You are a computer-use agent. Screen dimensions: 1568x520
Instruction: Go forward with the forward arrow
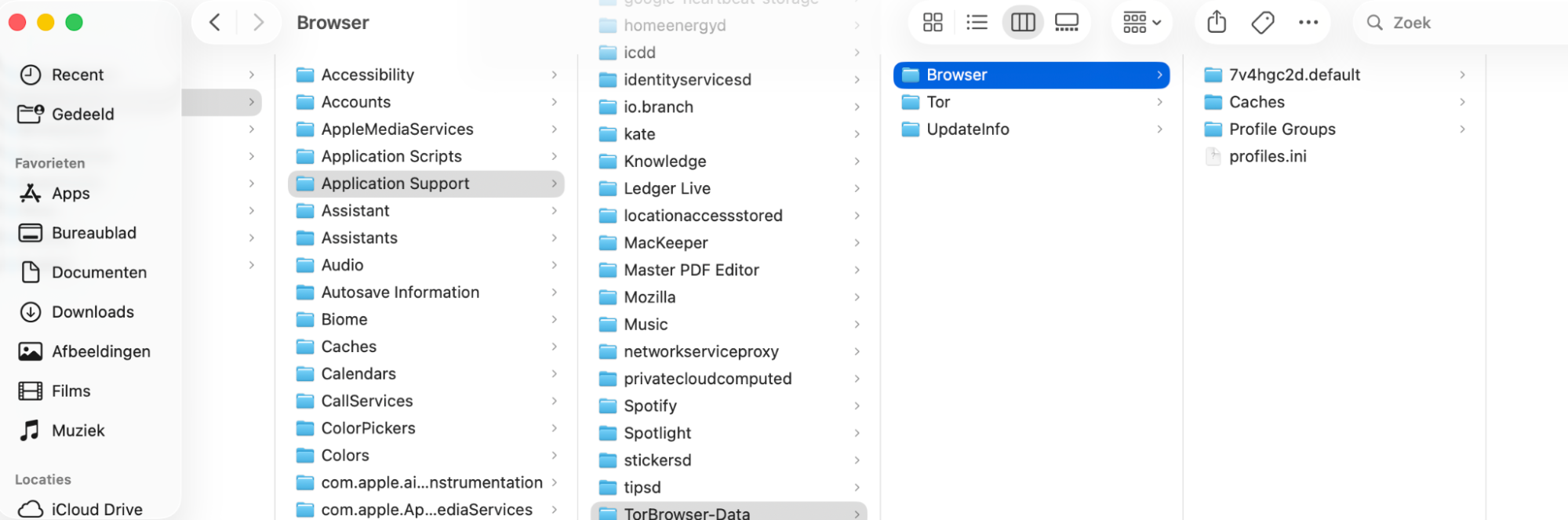pos(258,23)
